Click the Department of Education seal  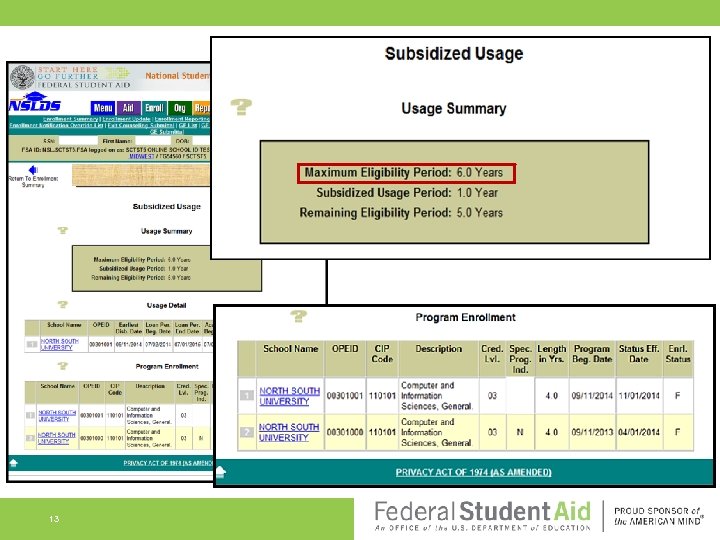pyautogui.click(x=22, y=77)
